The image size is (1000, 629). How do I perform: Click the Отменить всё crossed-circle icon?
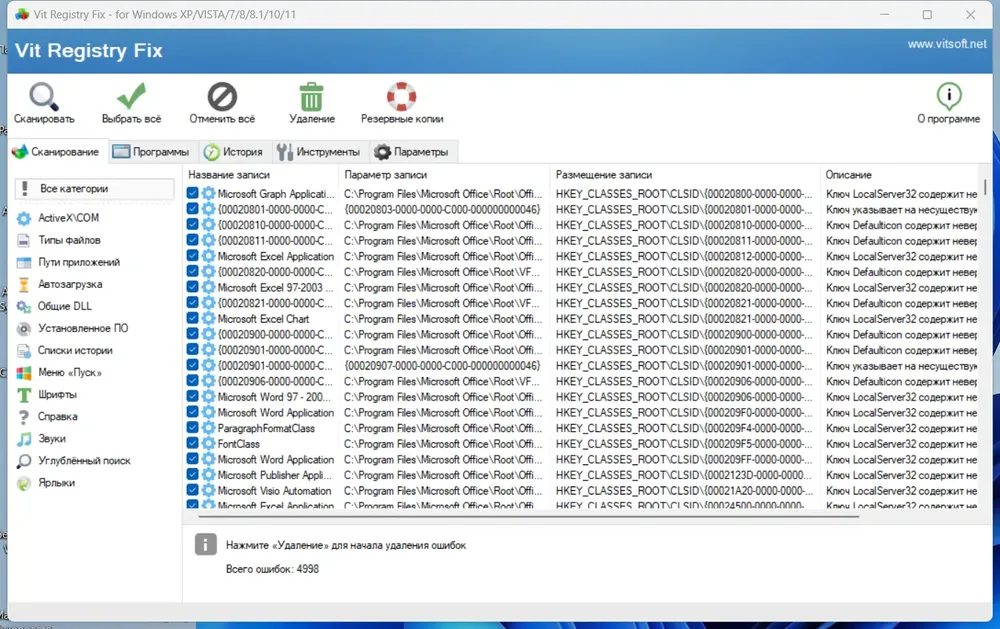click(222, 97)
